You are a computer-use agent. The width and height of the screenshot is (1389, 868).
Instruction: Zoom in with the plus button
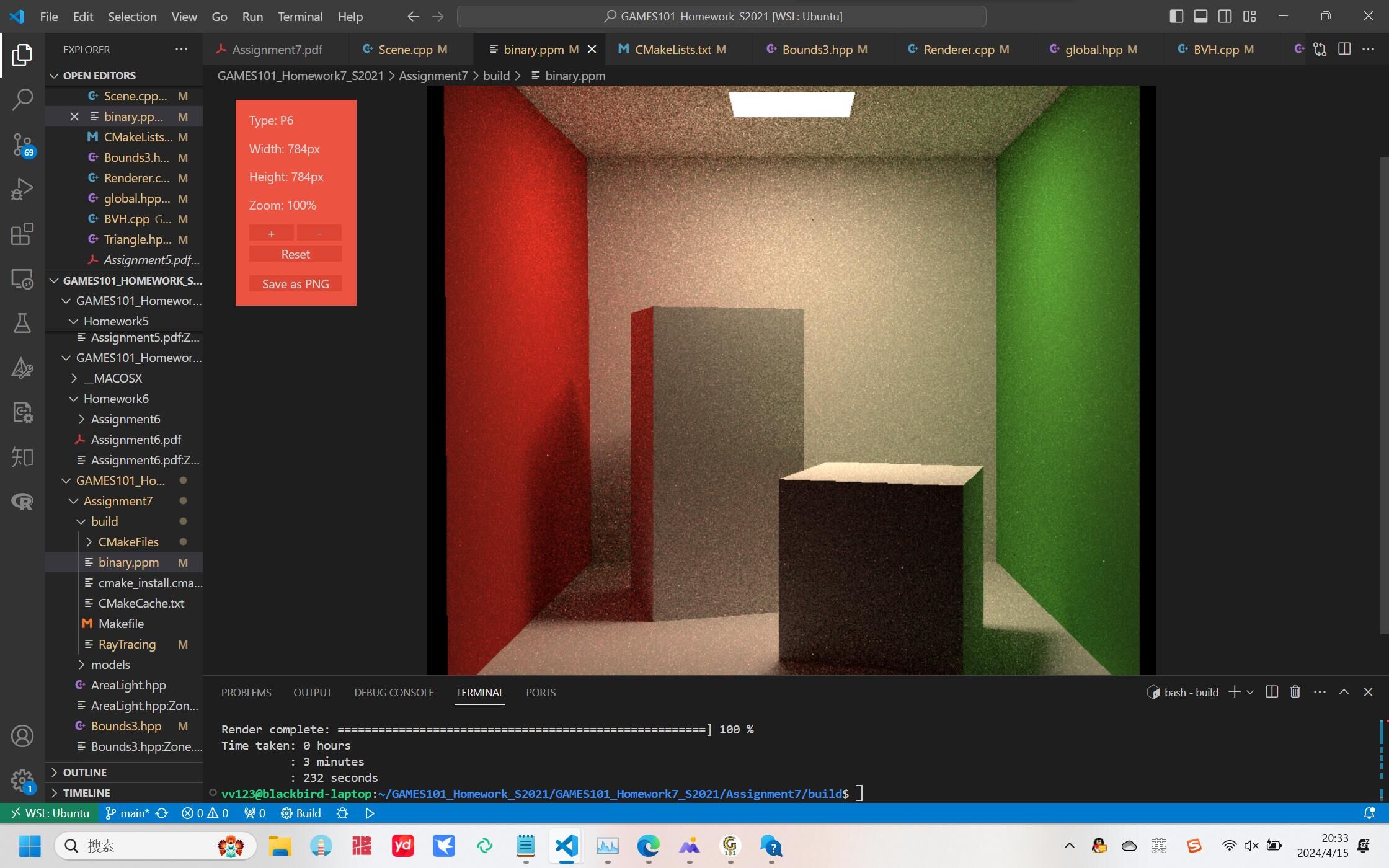point(271,233)
